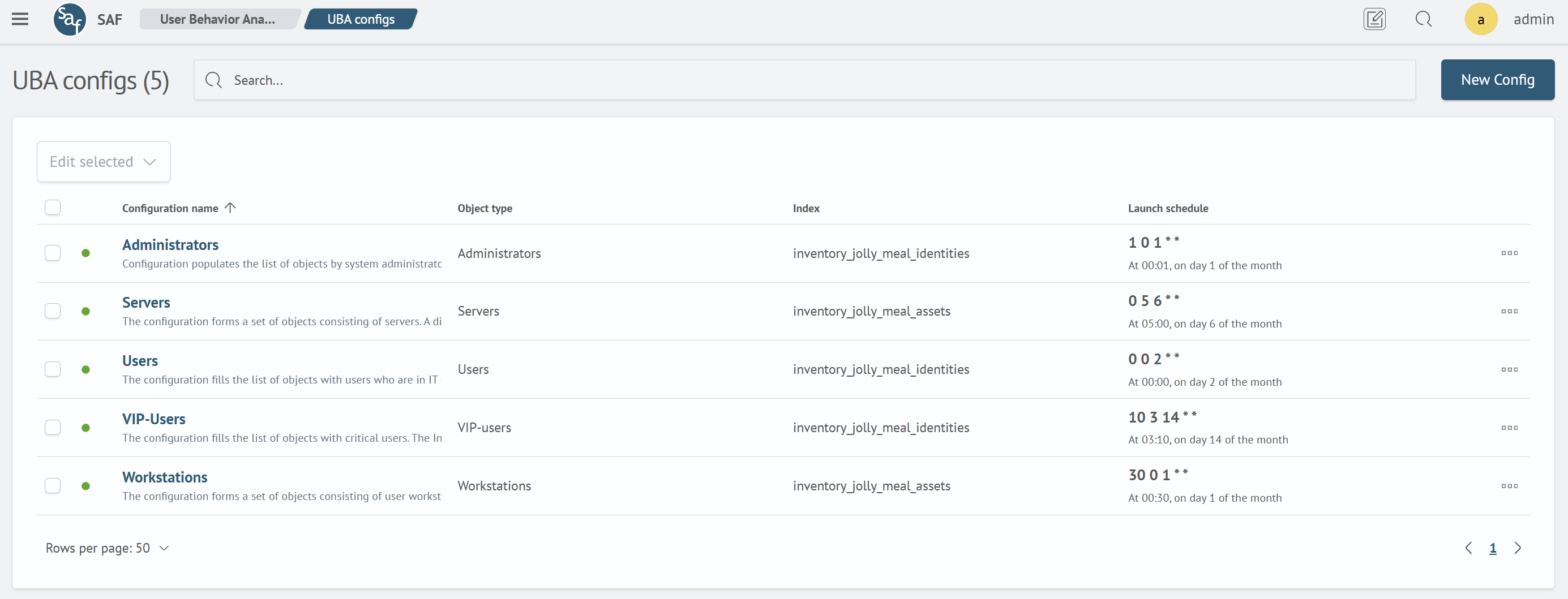
Task: Open the kebab menu for Workstations config
Action: click(1510, 485)
